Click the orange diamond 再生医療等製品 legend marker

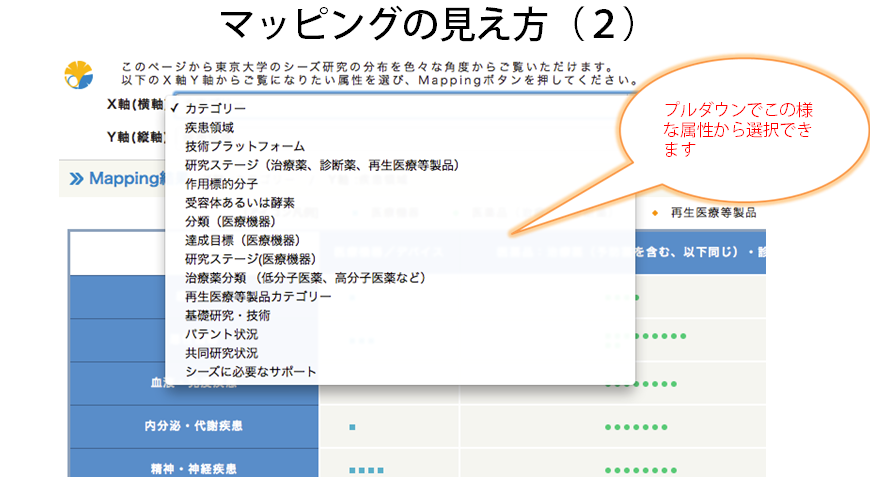(653, 213)
